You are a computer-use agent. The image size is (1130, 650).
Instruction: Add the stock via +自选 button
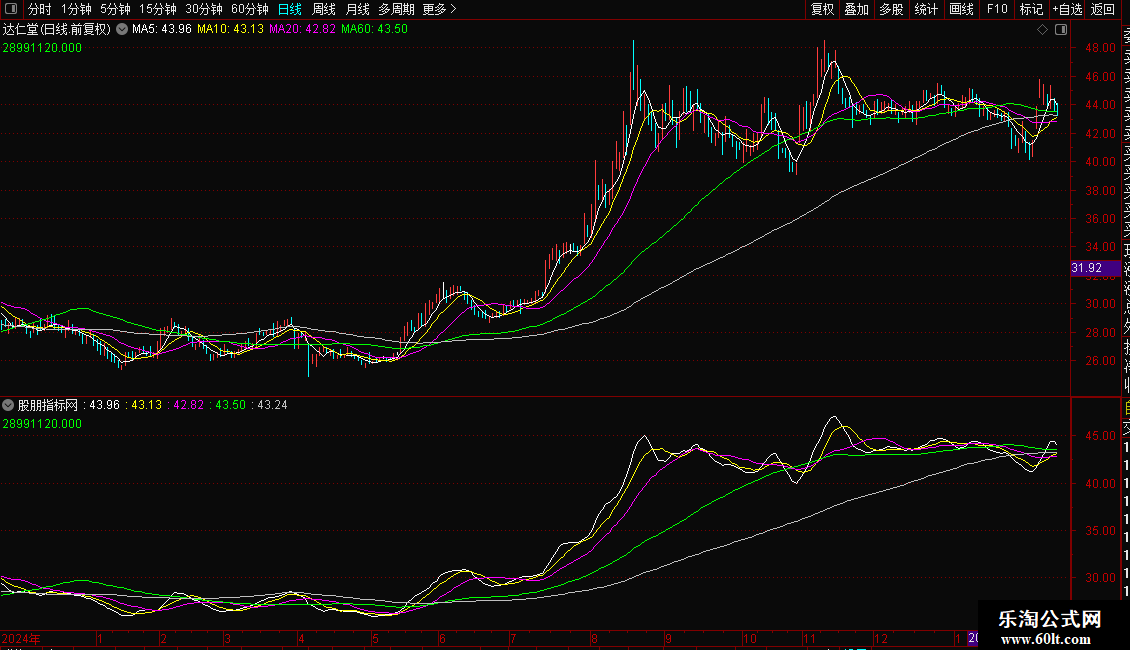[x=1067, y=9]
